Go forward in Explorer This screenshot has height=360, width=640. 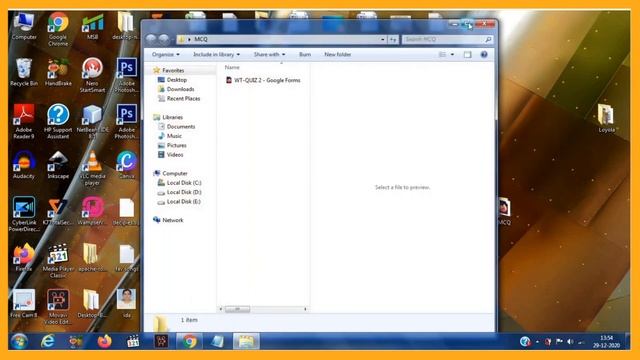(x=164, y=39)
